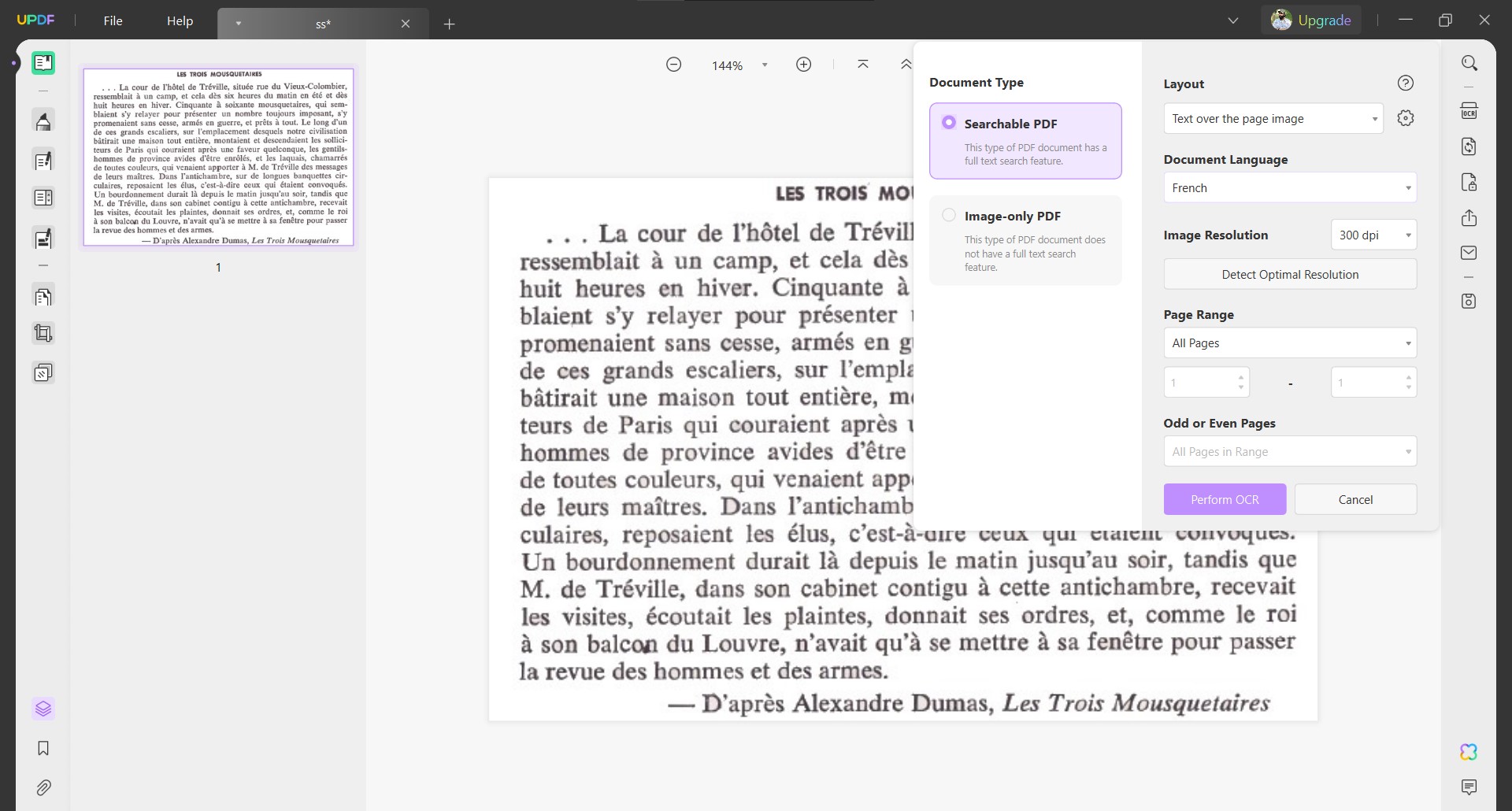This screenshot has height=811, width=1512.
Task: Open the image resolution dpi selector
Action: coord(1373,235)
